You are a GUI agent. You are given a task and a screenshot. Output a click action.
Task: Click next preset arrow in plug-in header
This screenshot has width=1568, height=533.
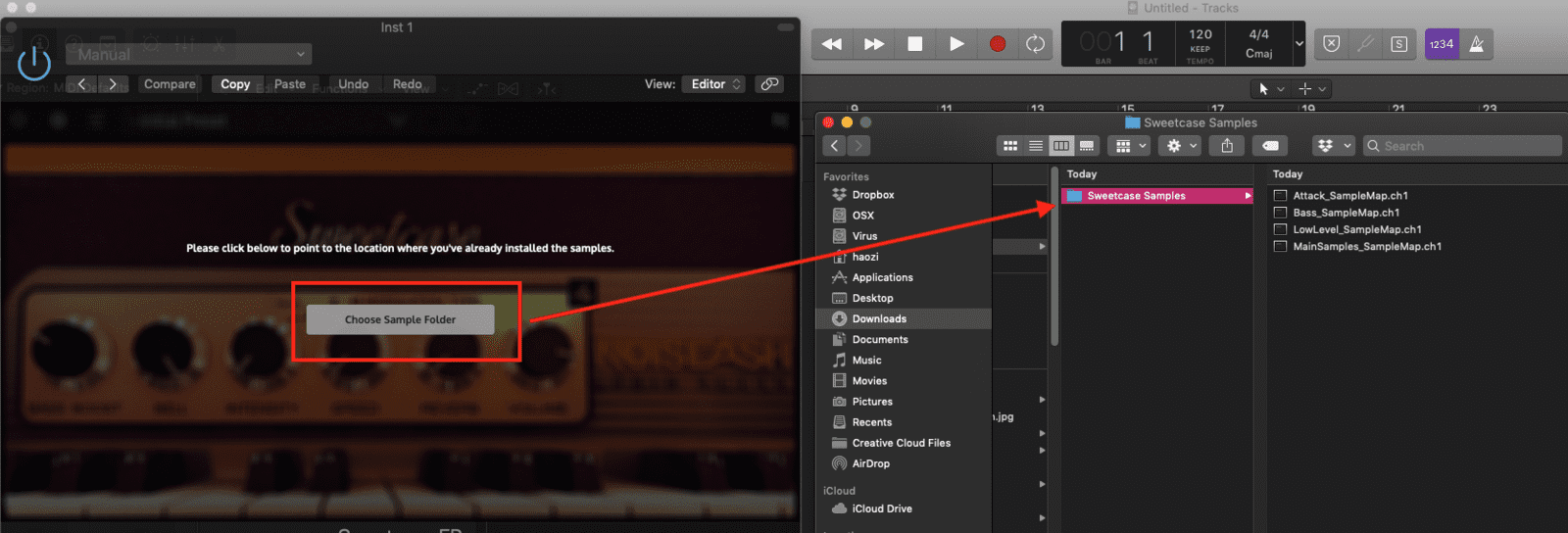coord(114,84)
